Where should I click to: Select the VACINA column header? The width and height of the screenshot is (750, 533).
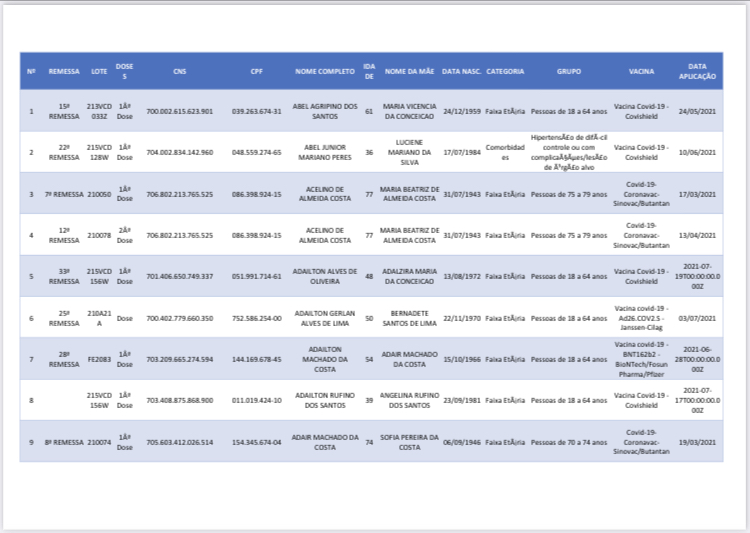641,72
